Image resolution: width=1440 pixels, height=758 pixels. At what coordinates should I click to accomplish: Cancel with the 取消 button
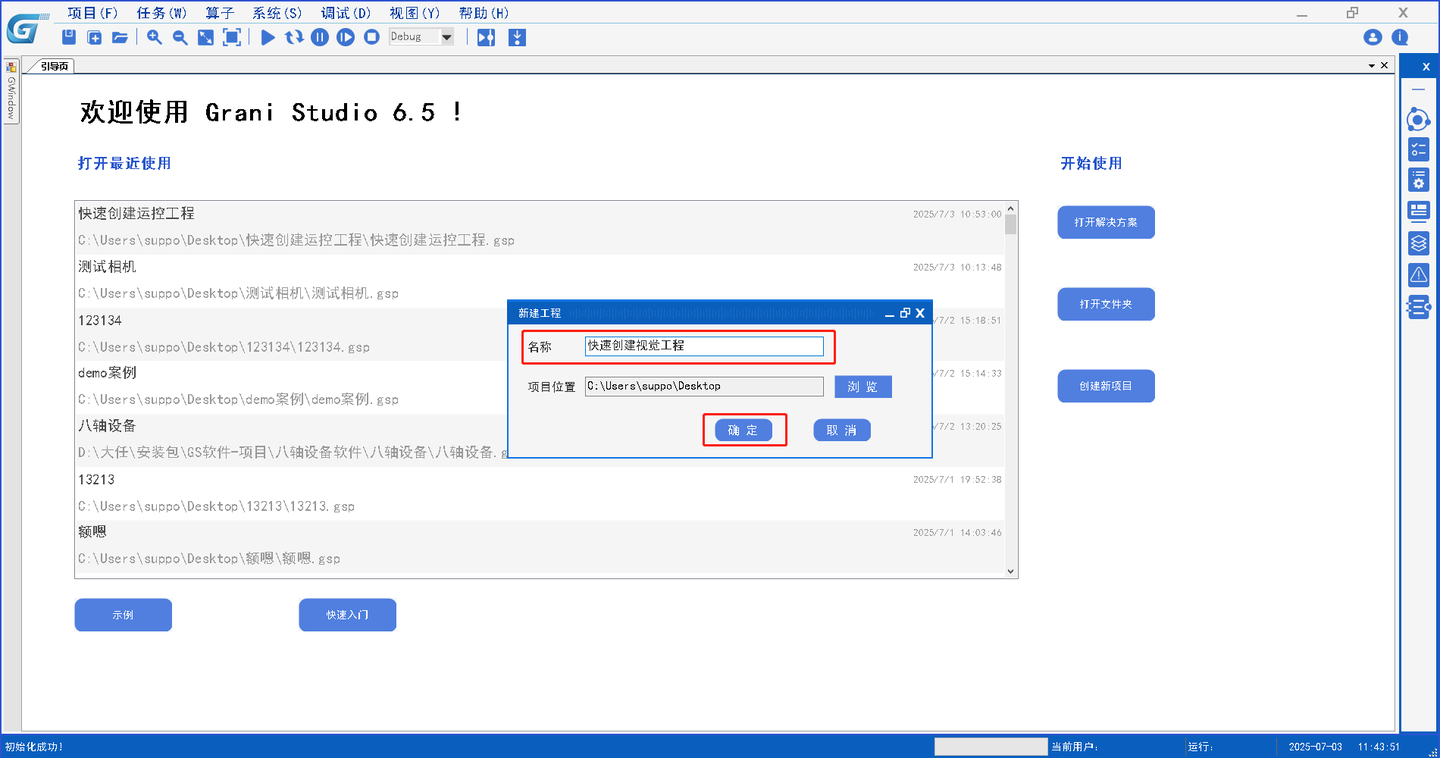pyautogui.click(x=842, y=430)
